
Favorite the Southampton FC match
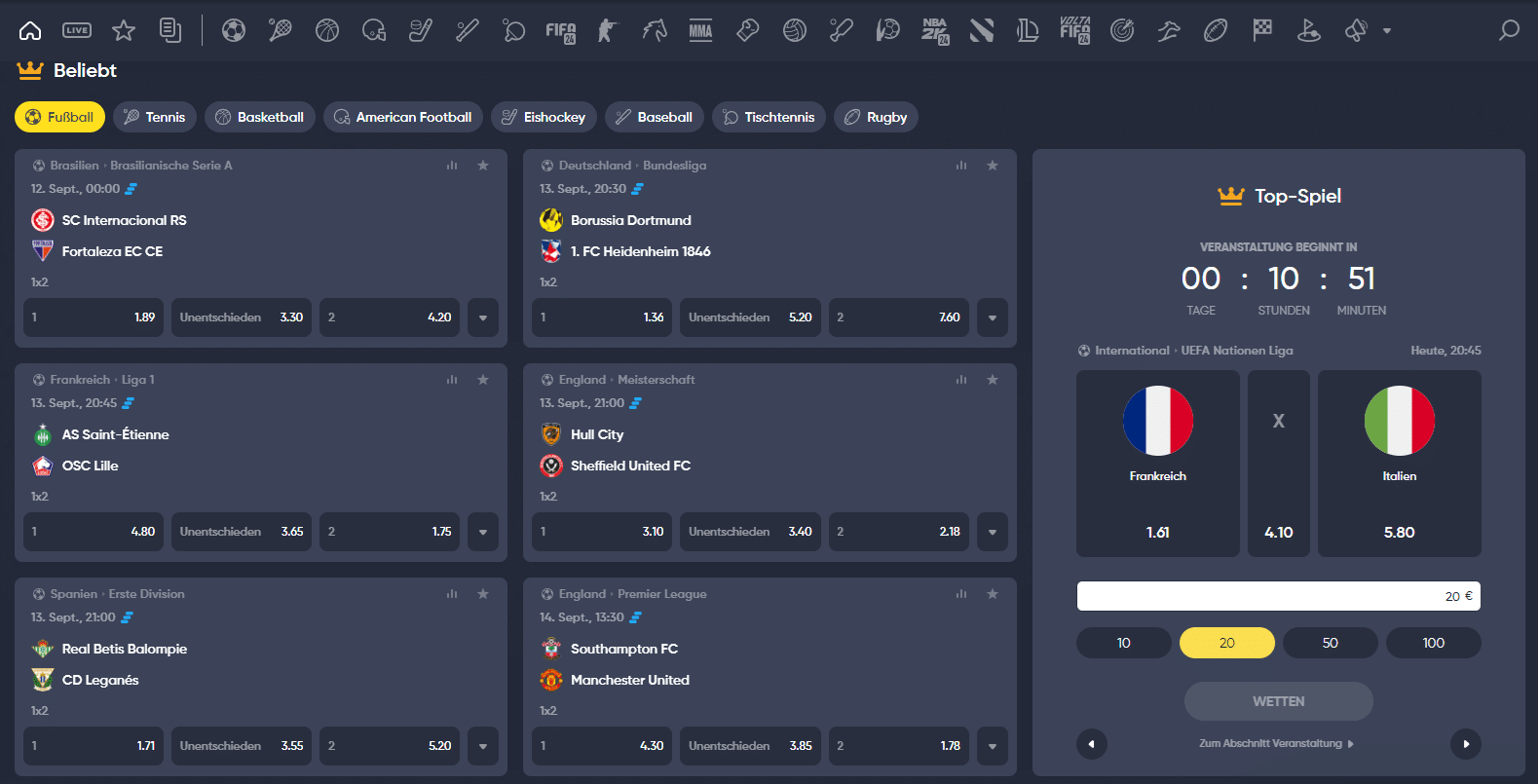993,594
